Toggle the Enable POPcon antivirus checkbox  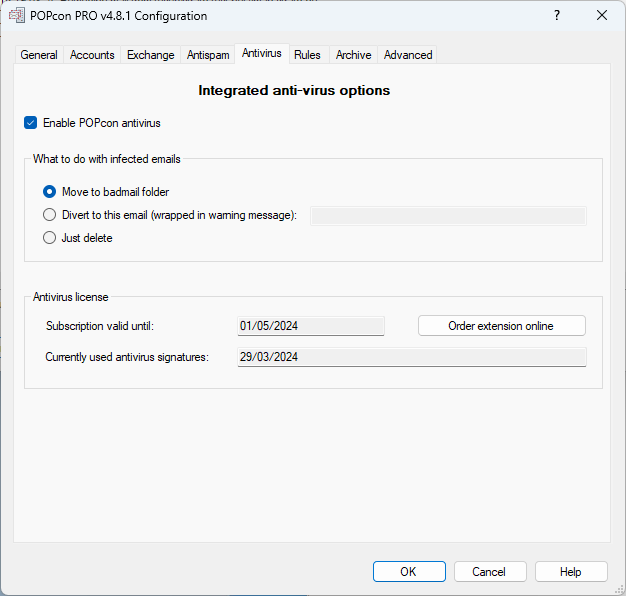point(30,123)
